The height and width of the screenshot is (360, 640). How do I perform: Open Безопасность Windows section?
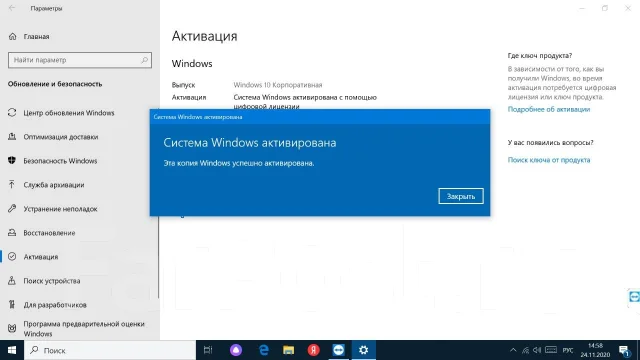(x=60, y=161)
